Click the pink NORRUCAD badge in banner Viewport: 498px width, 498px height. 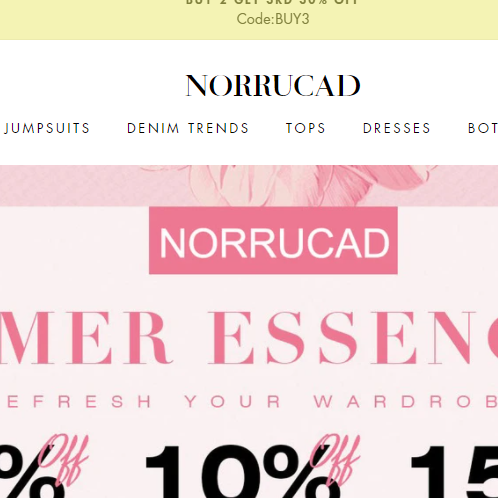[x=273, y=240]
